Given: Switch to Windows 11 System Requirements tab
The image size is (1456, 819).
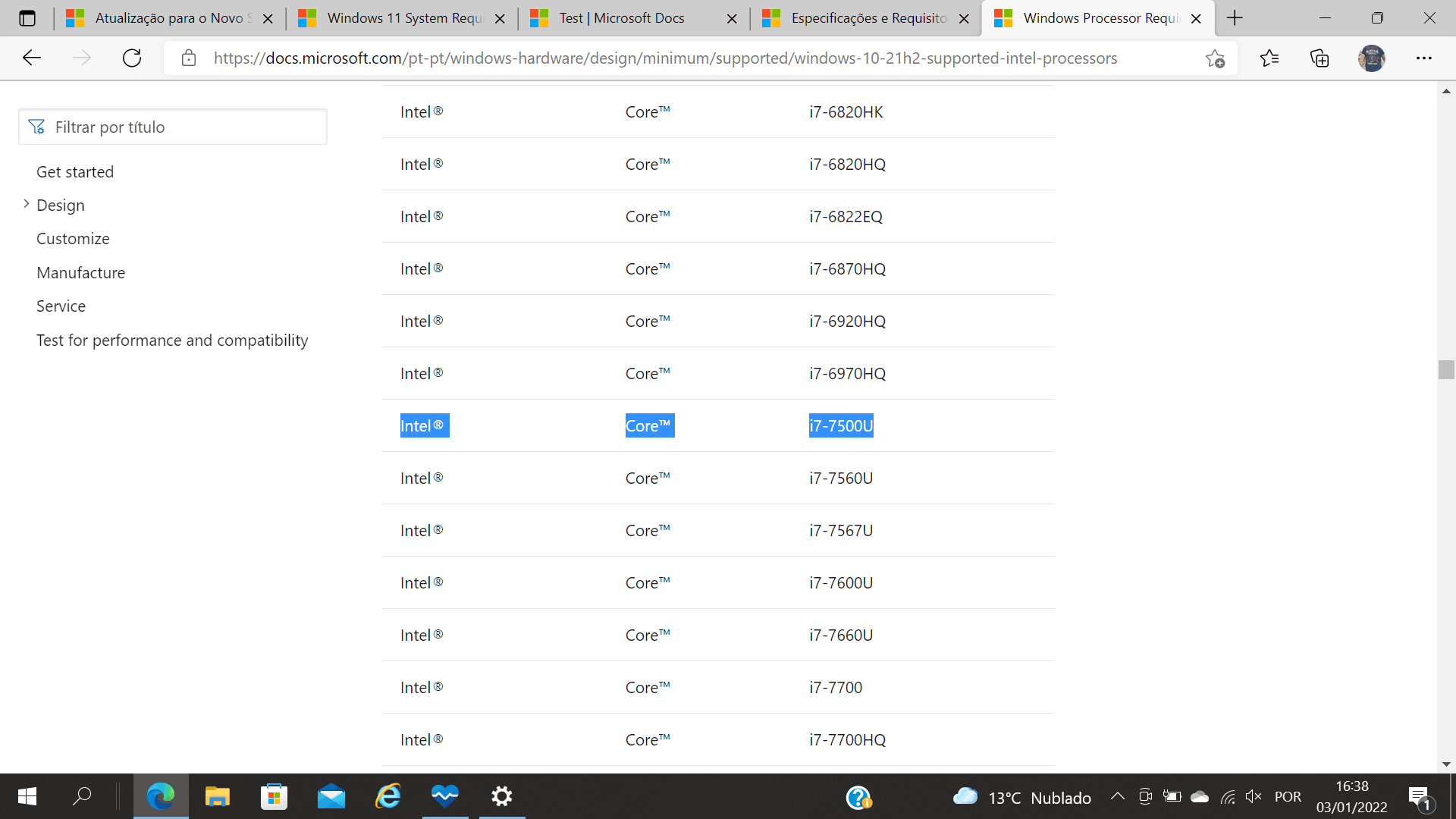Looking at the screenshot, I should 394,18.
